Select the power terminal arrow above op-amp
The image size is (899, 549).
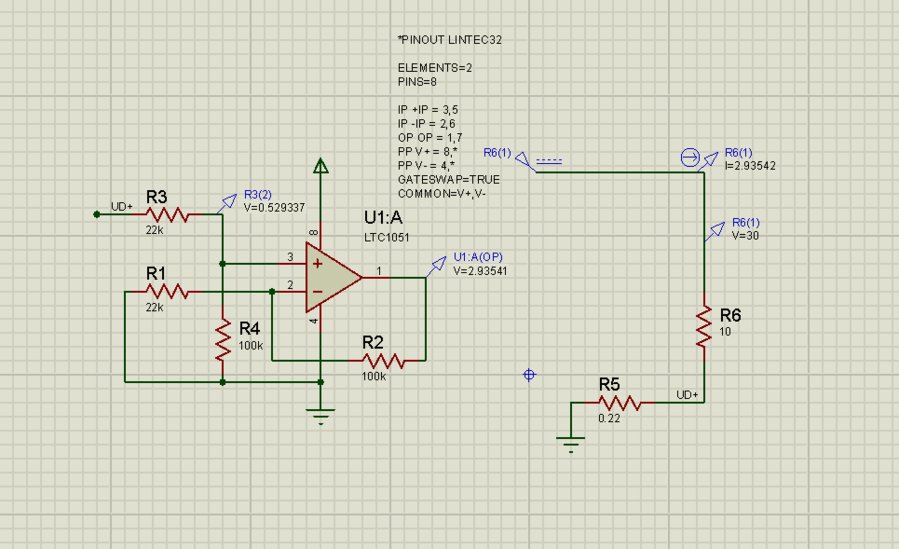tap(319, 168)
